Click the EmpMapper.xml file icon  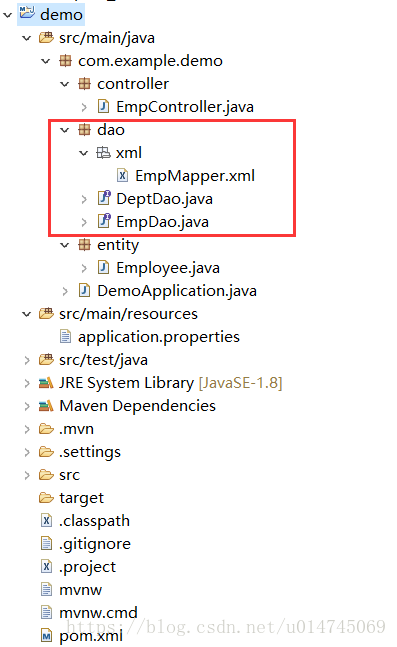point(123,175)
